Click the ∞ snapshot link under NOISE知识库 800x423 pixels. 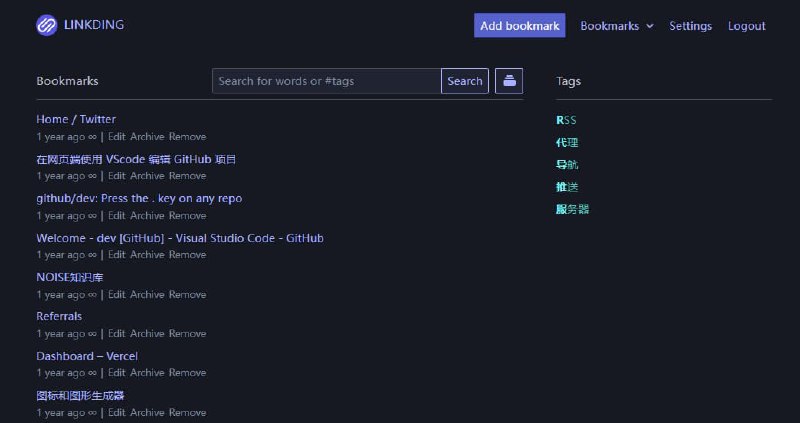(x=92, y=295)
